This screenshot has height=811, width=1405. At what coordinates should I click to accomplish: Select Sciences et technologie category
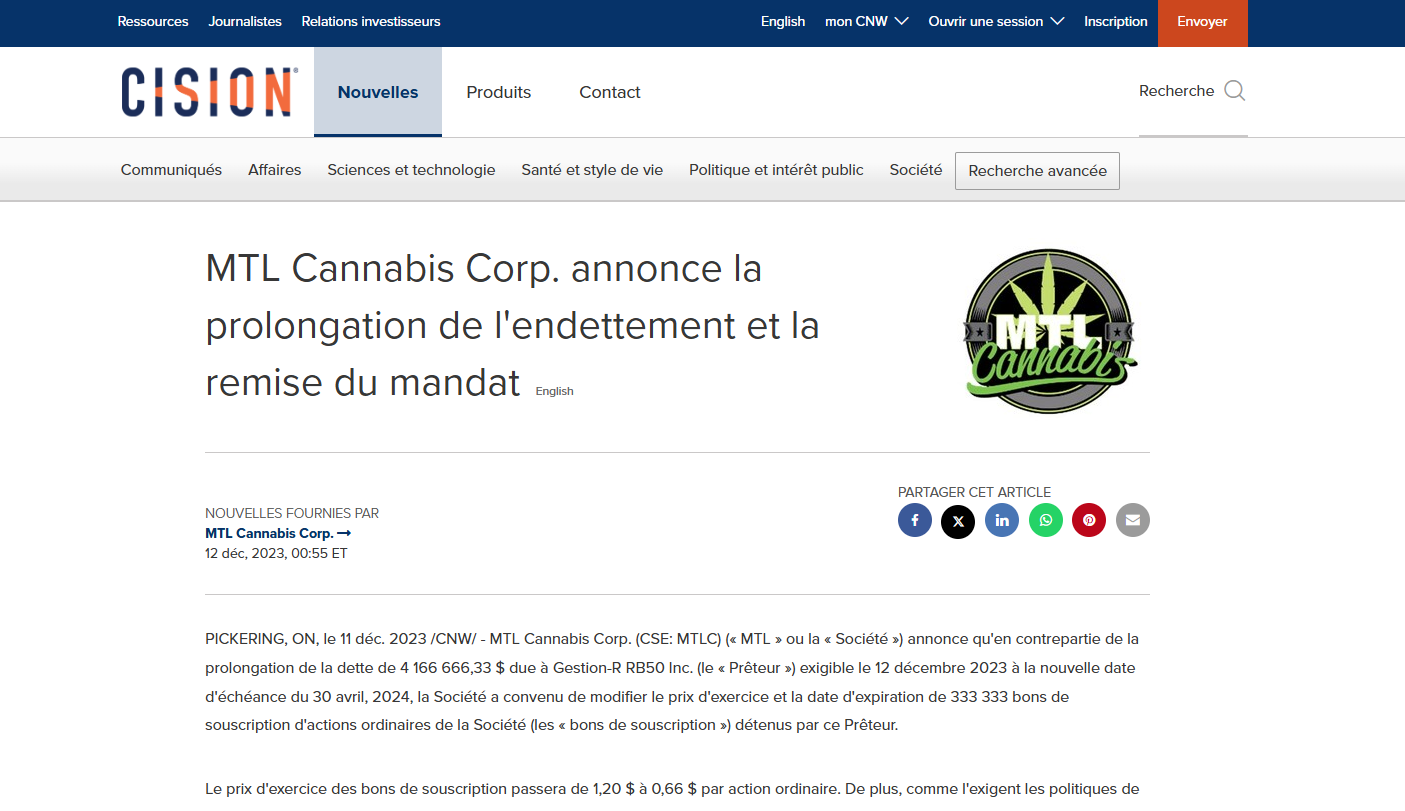click(x=411, y=170)
